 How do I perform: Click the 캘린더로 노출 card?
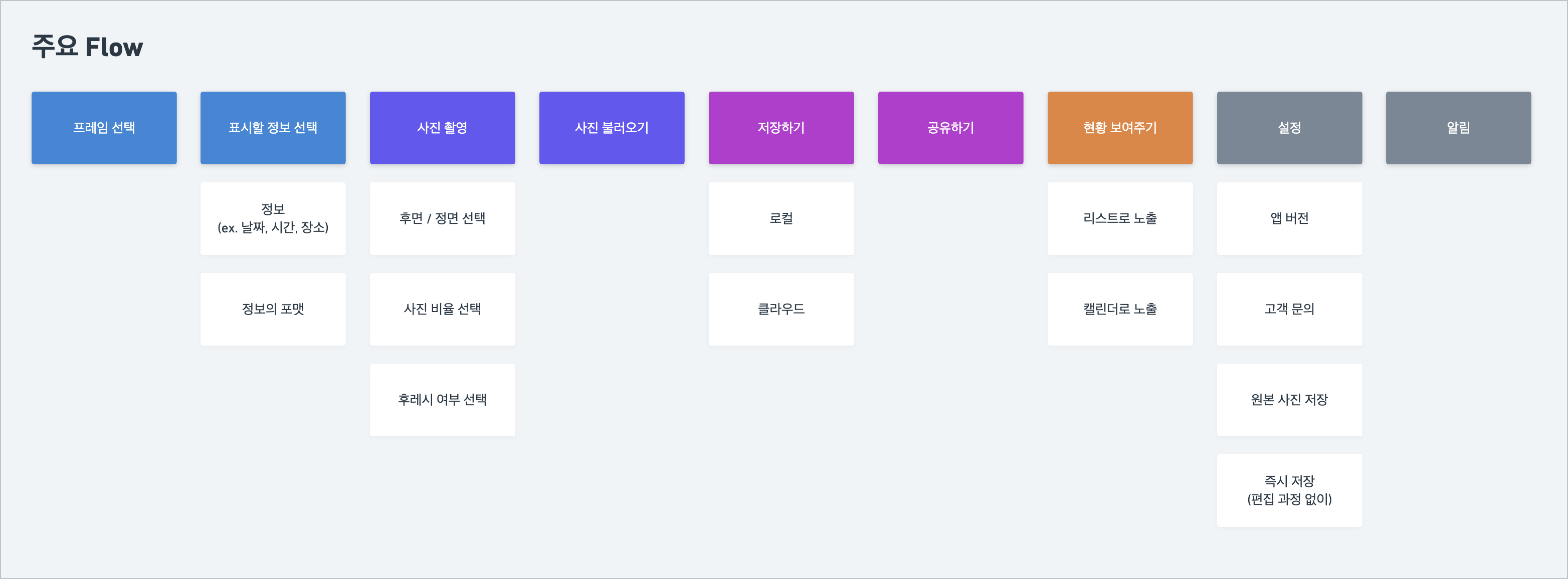[x=1120, y=309]
